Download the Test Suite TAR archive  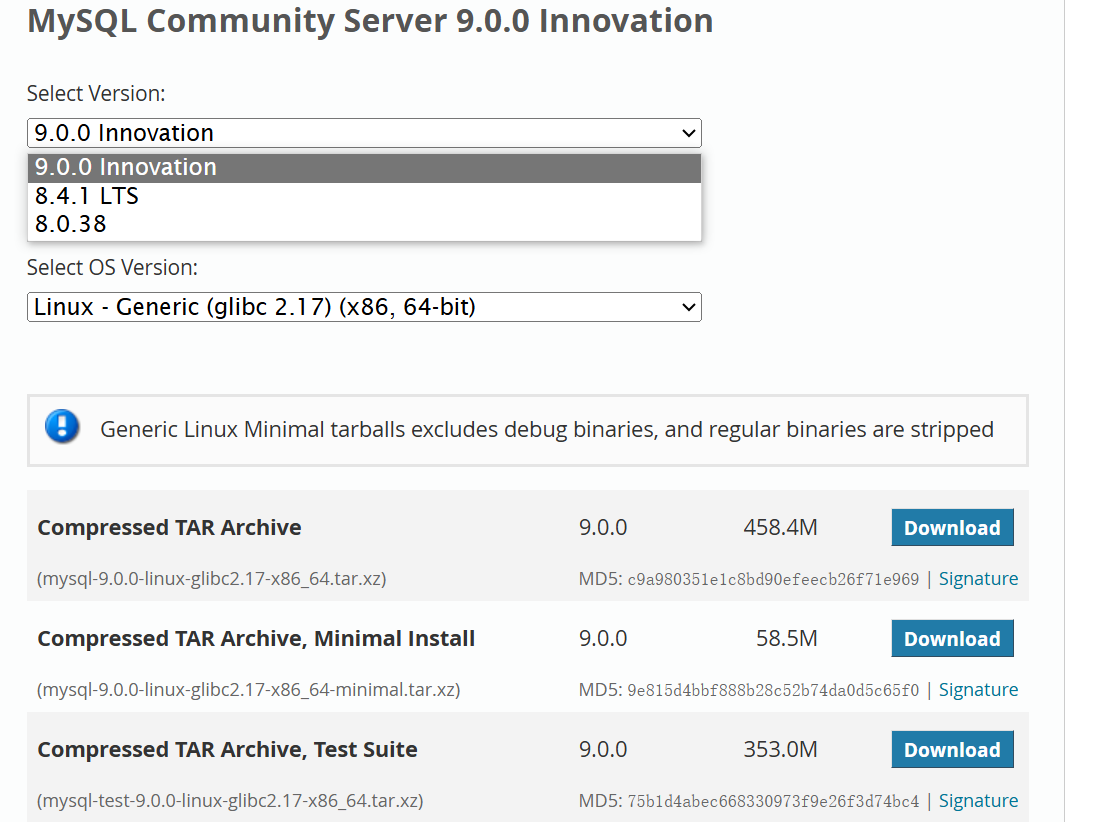[952, 750]
